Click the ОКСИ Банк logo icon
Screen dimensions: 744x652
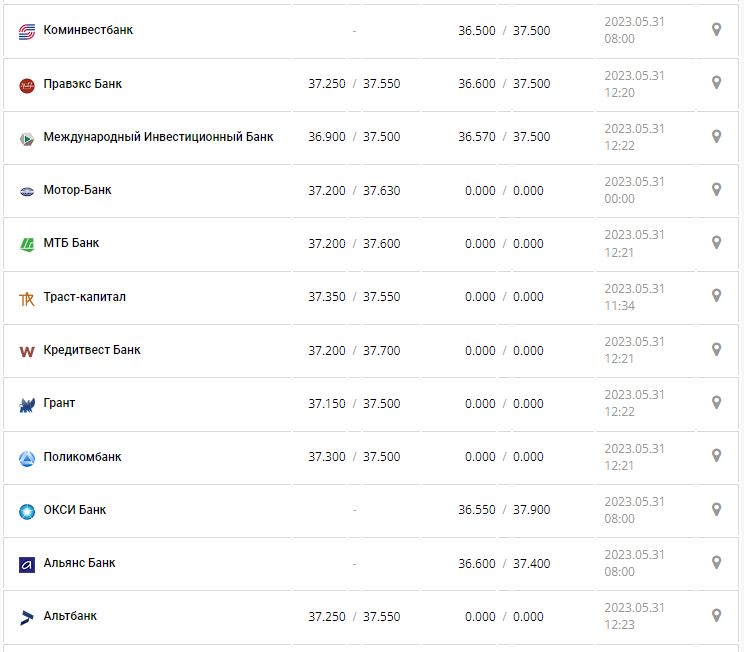(27, 511)
